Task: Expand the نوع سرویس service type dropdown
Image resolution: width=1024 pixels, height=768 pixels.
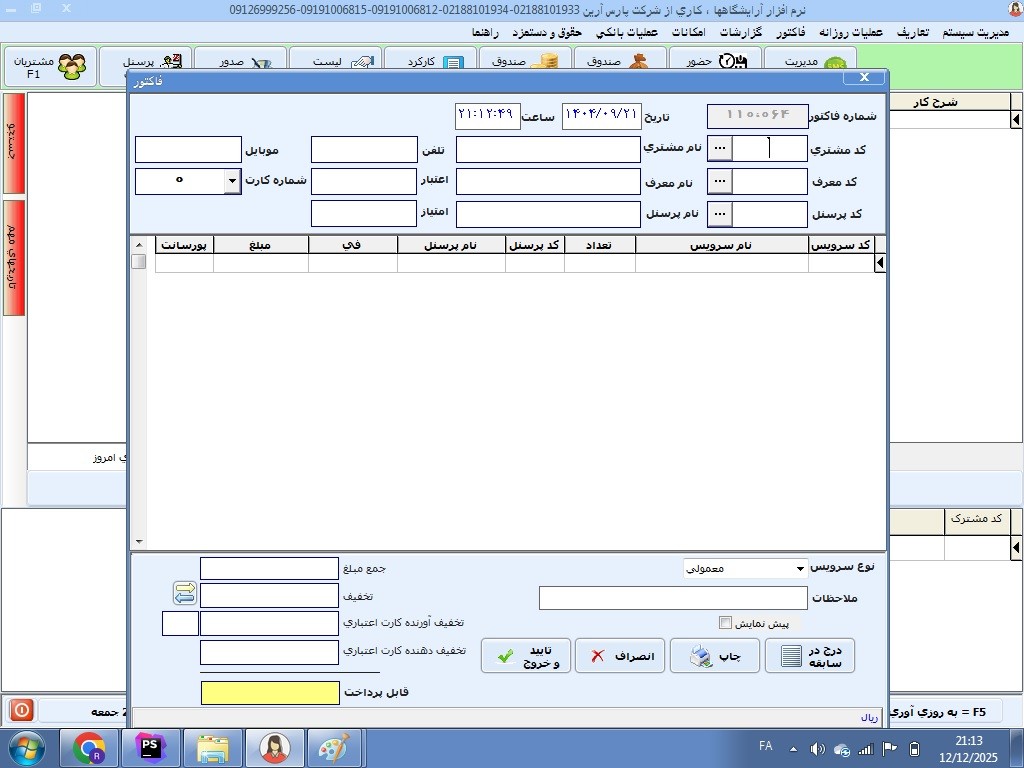Action: point(800,569)
